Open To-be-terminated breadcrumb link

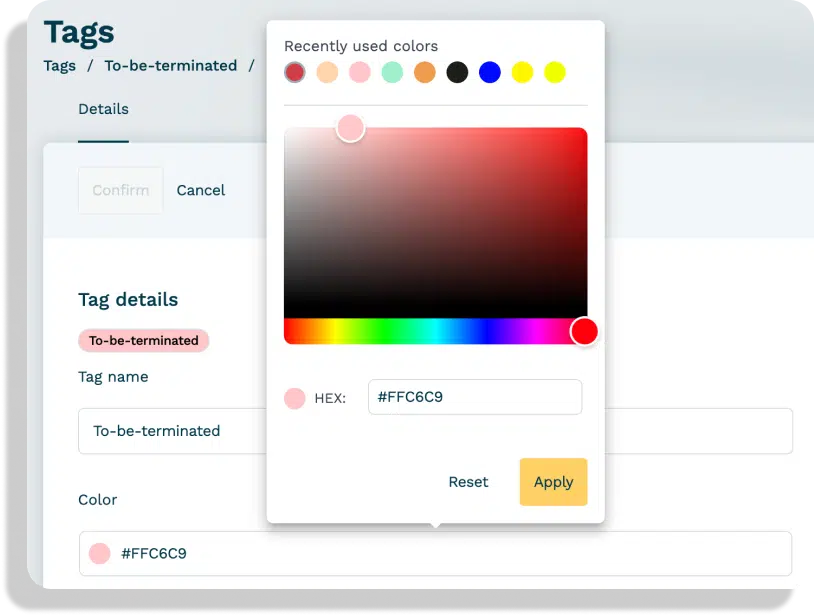point(171,66)
